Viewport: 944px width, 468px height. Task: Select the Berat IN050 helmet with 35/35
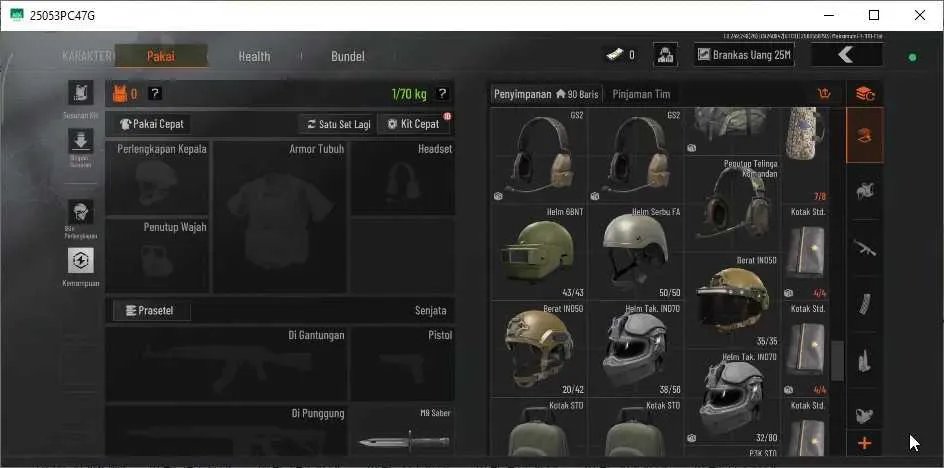click(732, 300)
